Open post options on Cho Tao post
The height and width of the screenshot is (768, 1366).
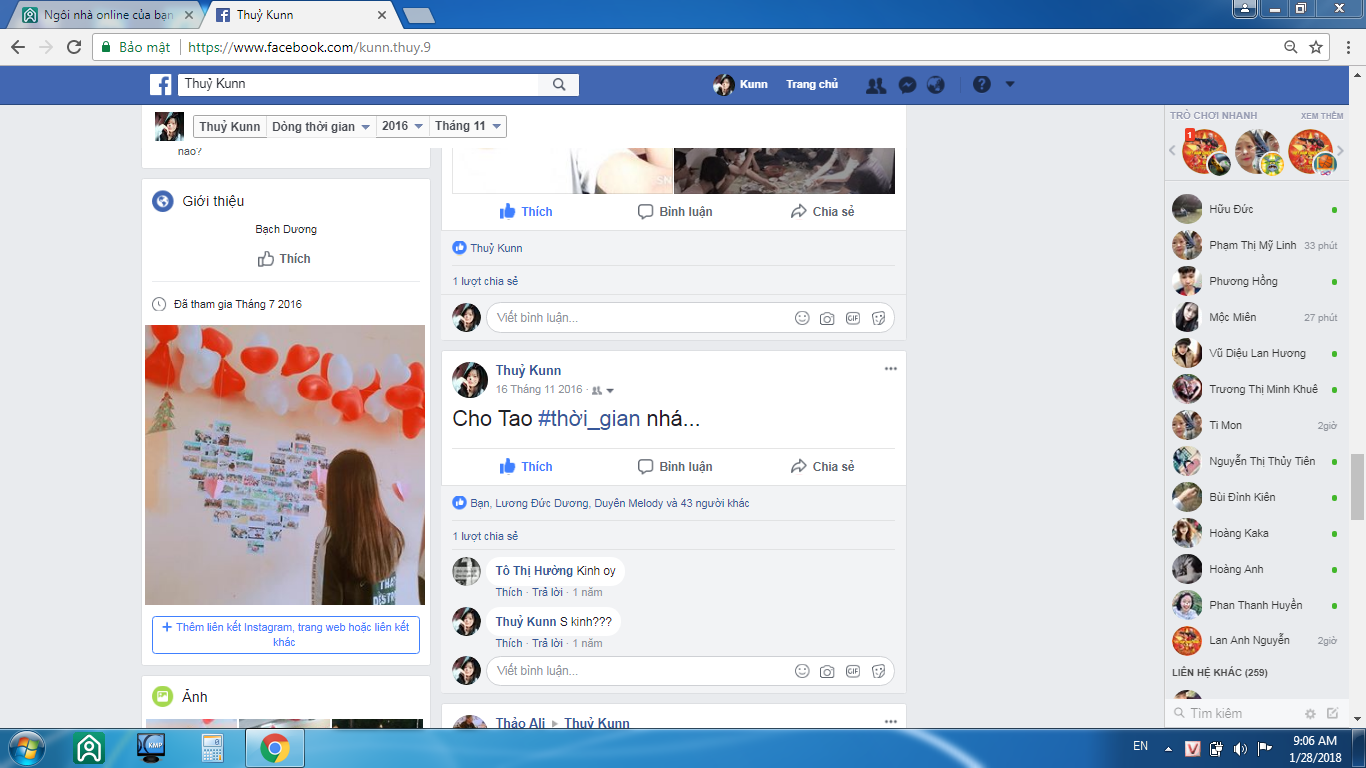click(890, 369)
